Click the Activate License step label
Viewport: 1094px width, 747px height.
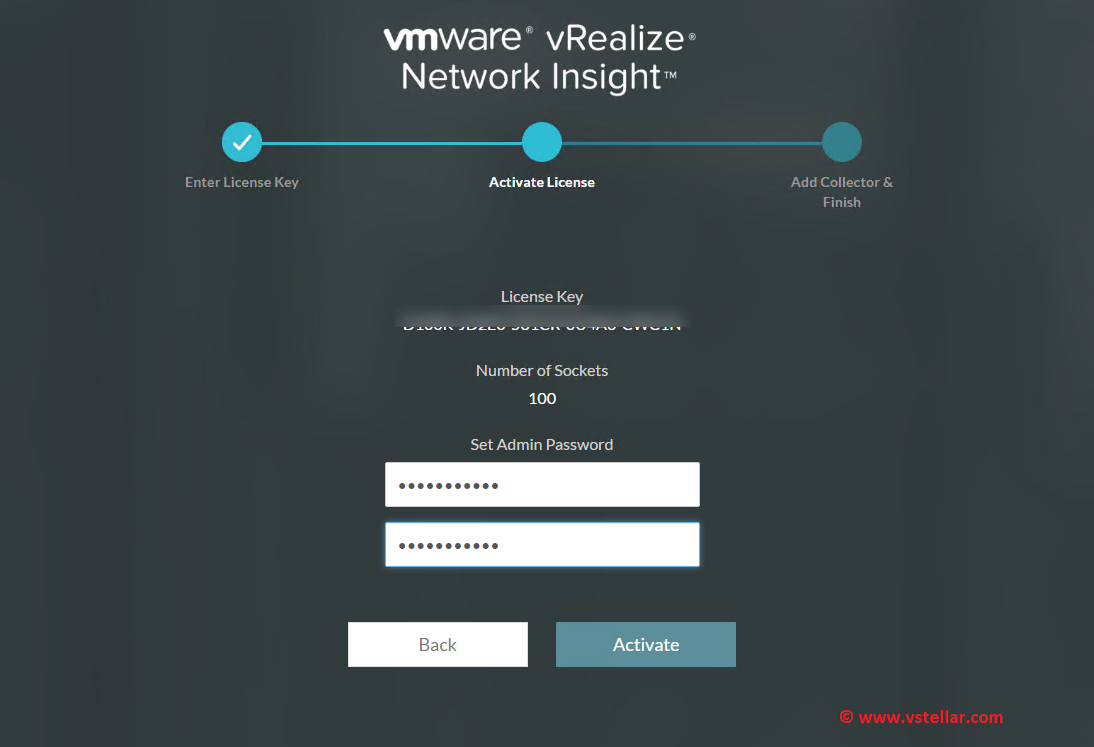541,182
